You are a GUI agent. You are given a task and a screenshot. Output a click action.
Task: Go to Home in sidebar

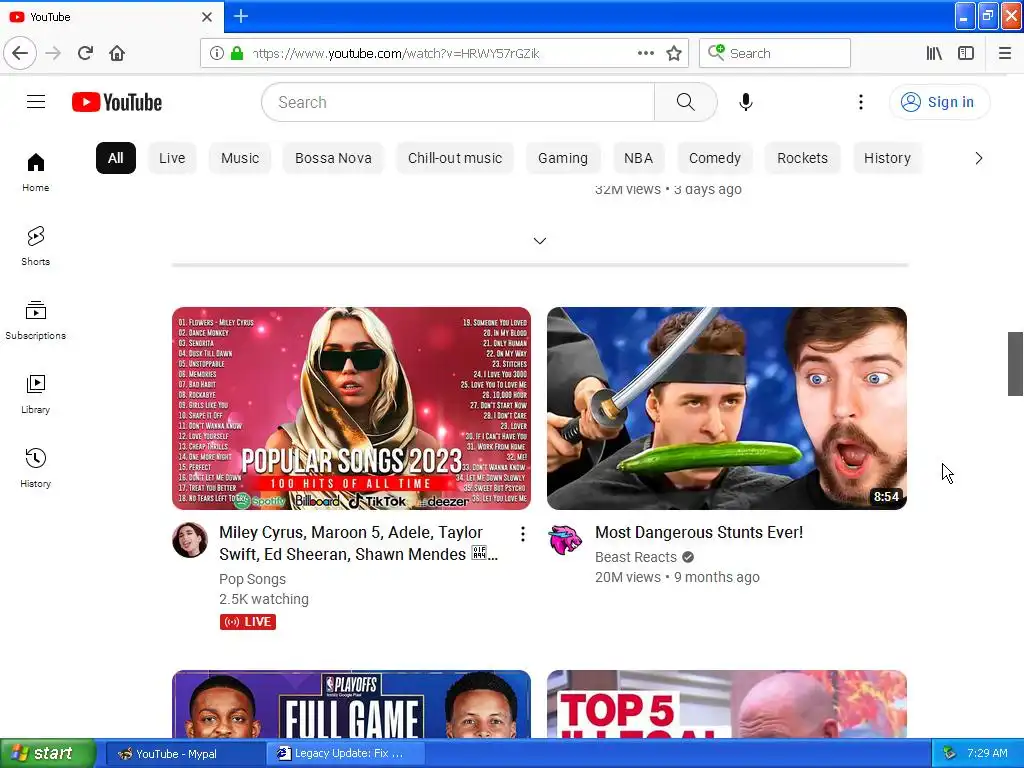click(35, 172)
